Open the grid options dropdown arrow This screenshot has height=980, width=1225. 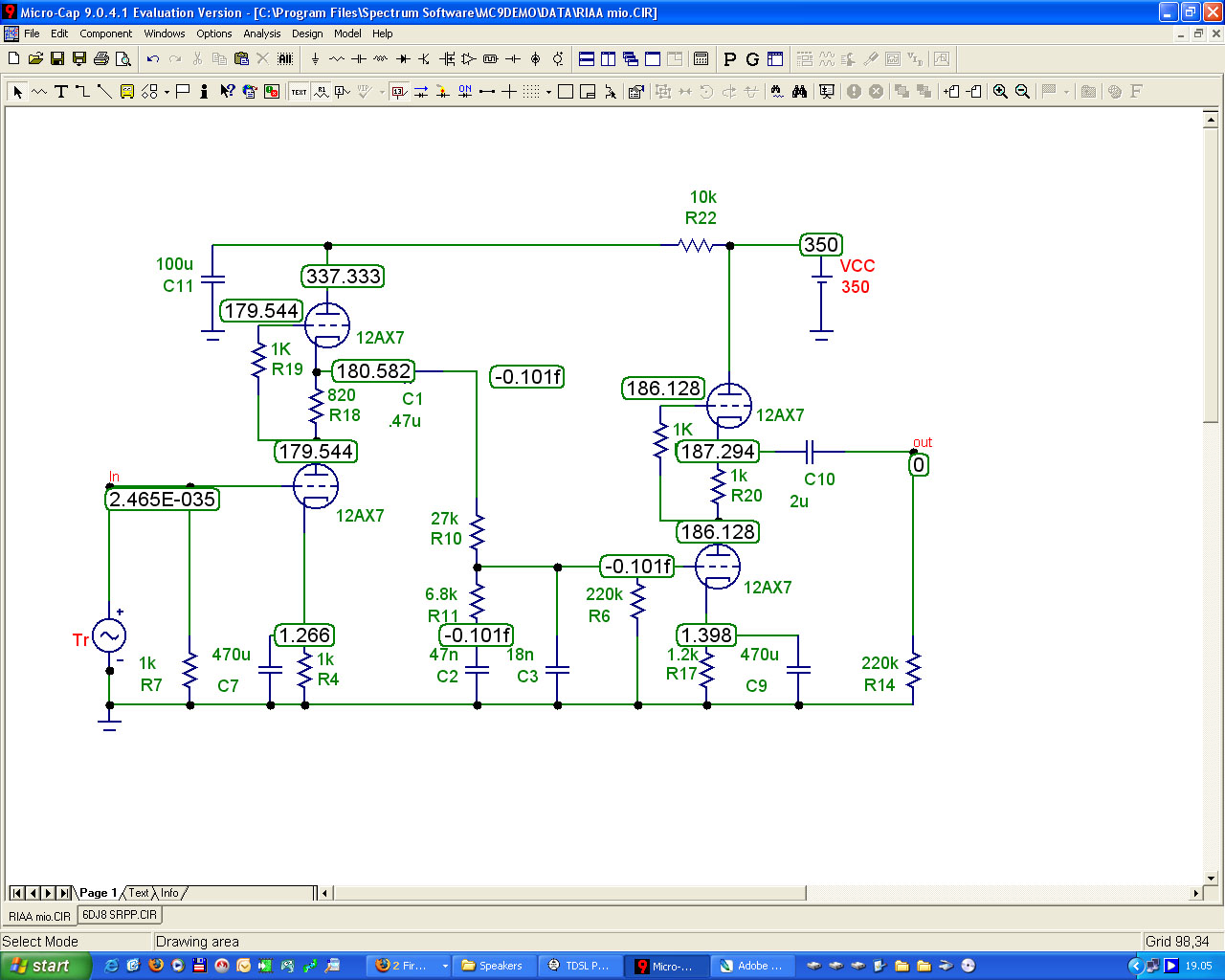click(x=548, y=92)
